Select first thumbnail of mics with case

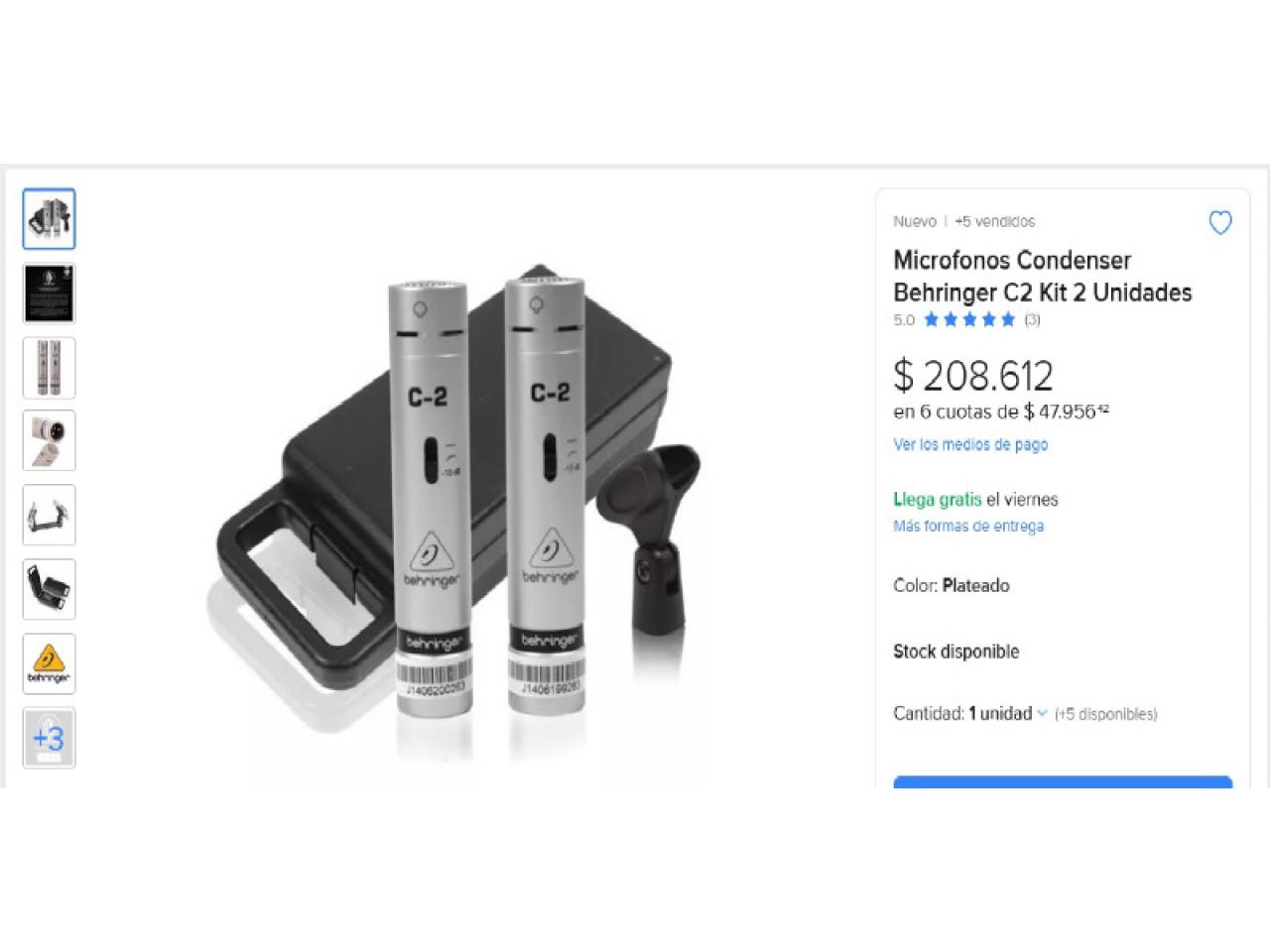coord(49,218)
